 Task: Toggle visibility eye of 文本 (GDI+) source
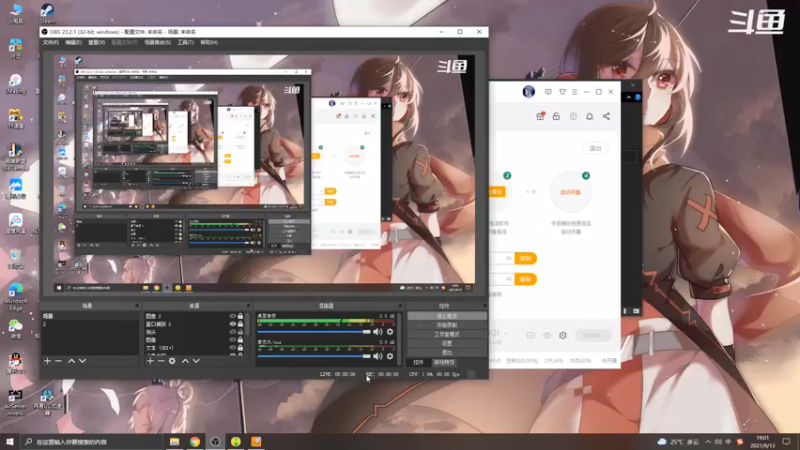pyautogui.click(x=233, y=348)
